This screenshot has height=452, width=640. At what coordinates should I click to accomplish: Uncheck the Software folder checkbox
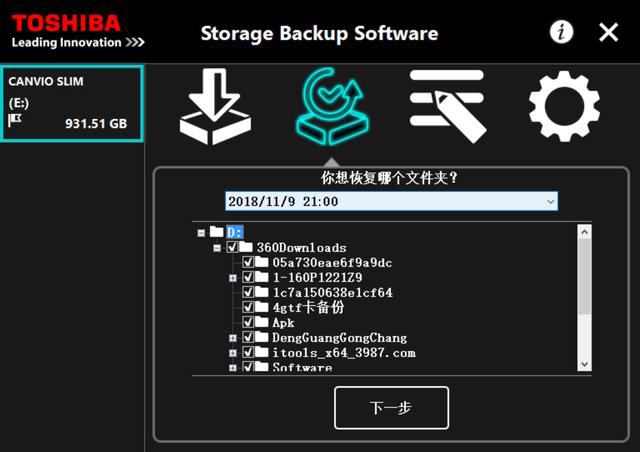[248, 366]
